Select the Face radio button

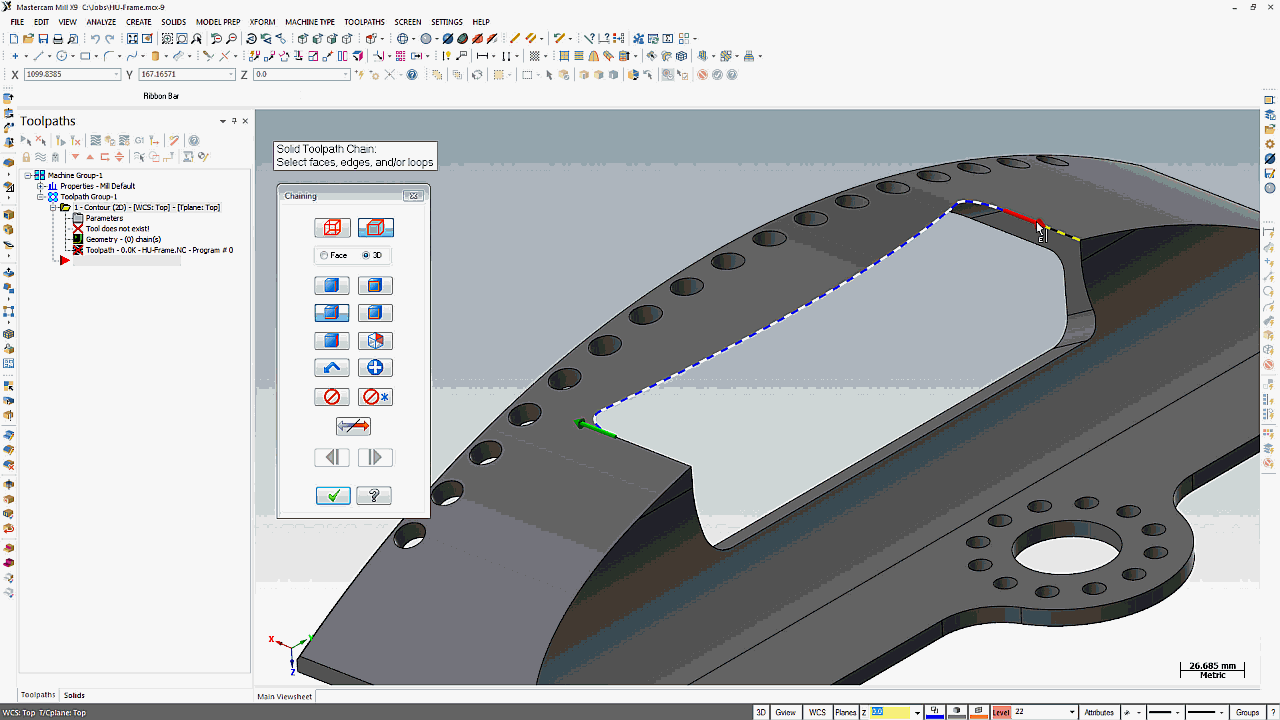click(325, 256)
